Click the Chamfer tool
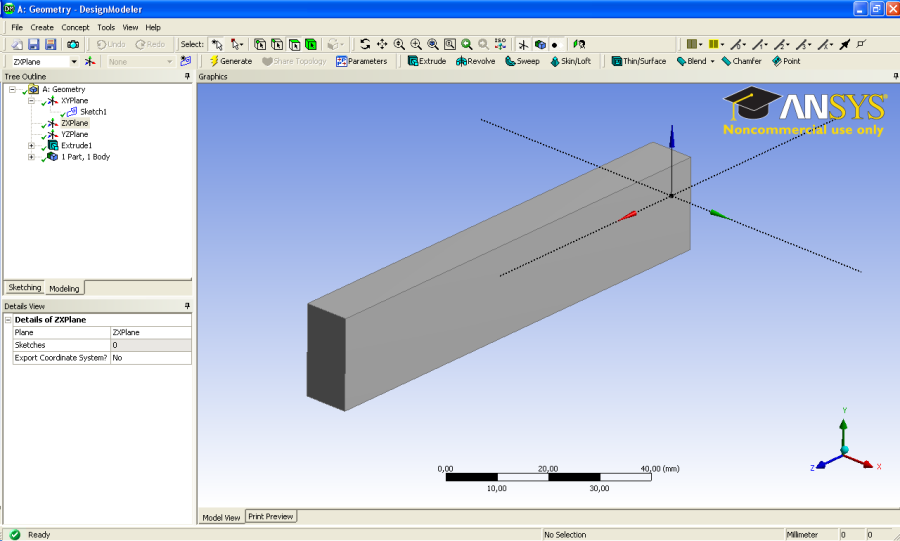Viewport: 900px width, 541px height. [x=742, y=61]
